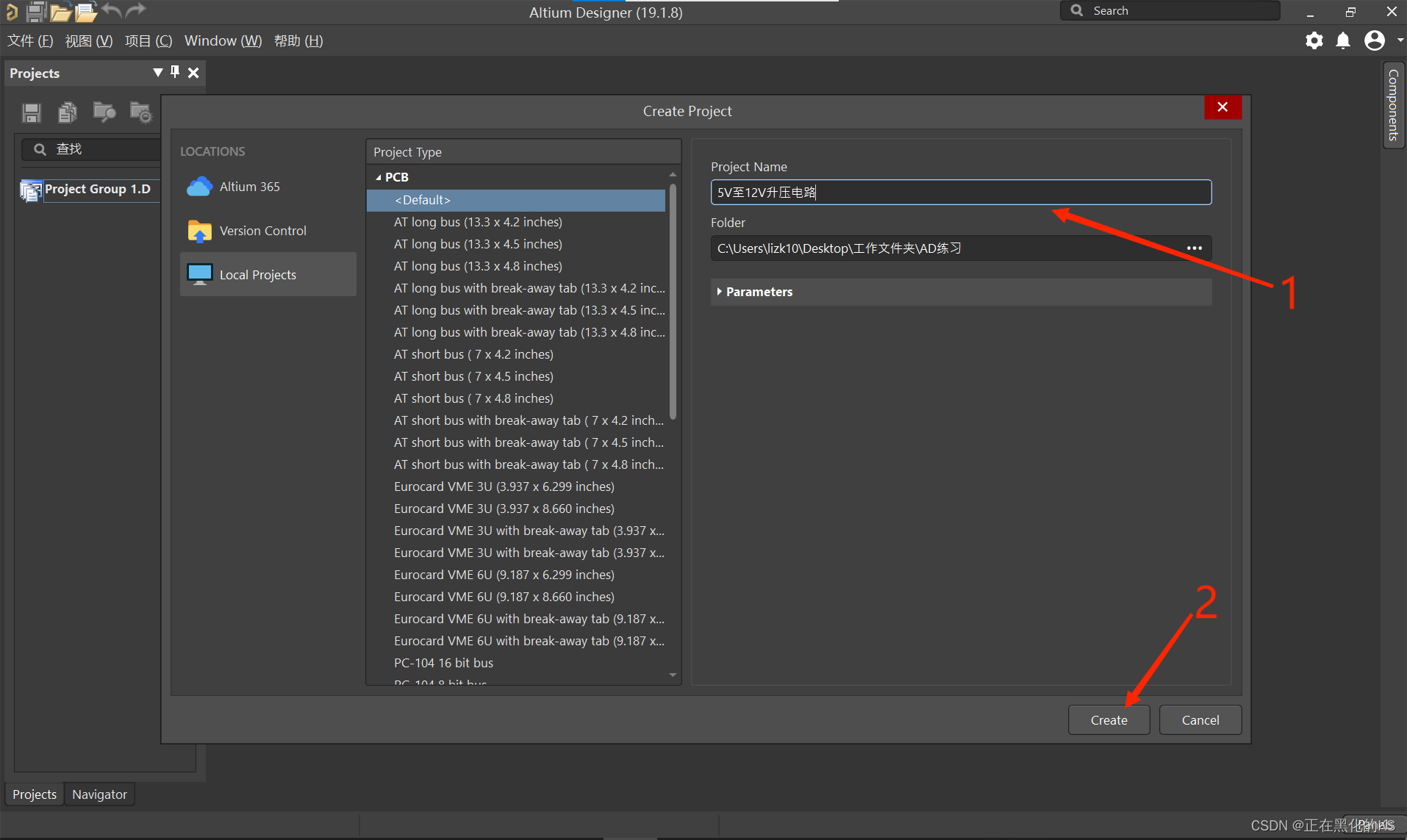Click the save icon in Projects panel
Viewport: 1407px width, 840px height.
(x=32, y=112)
